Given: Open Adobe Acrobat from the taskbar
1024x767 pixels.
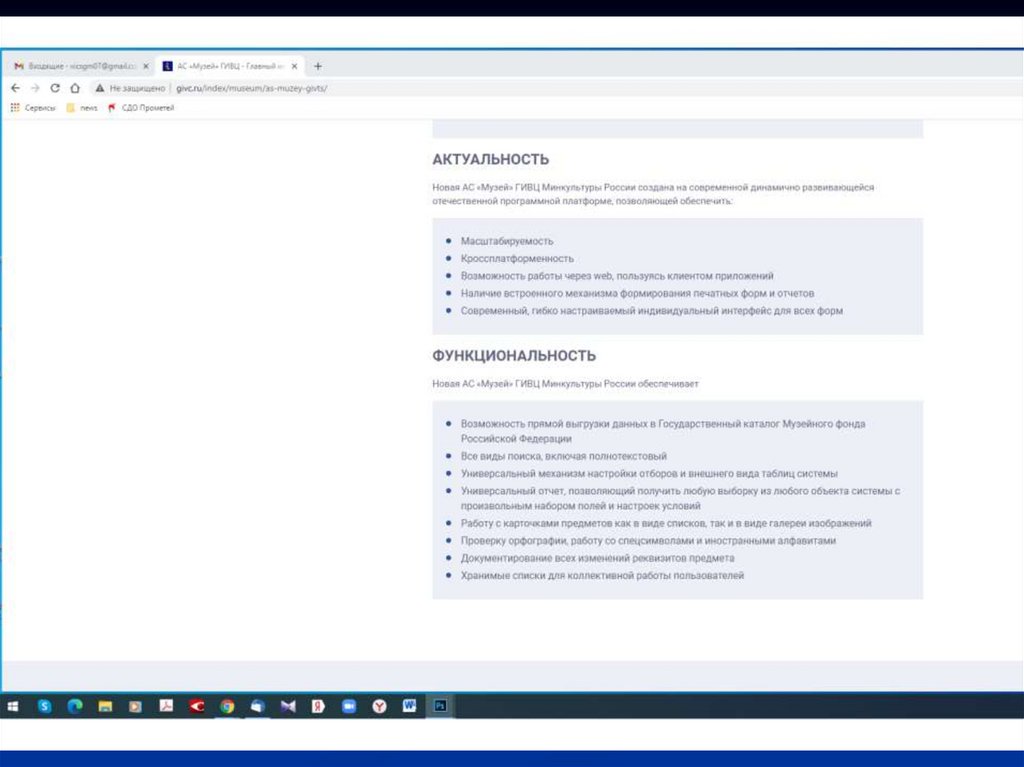Looking at the screenshot, I should coord(166,706).
